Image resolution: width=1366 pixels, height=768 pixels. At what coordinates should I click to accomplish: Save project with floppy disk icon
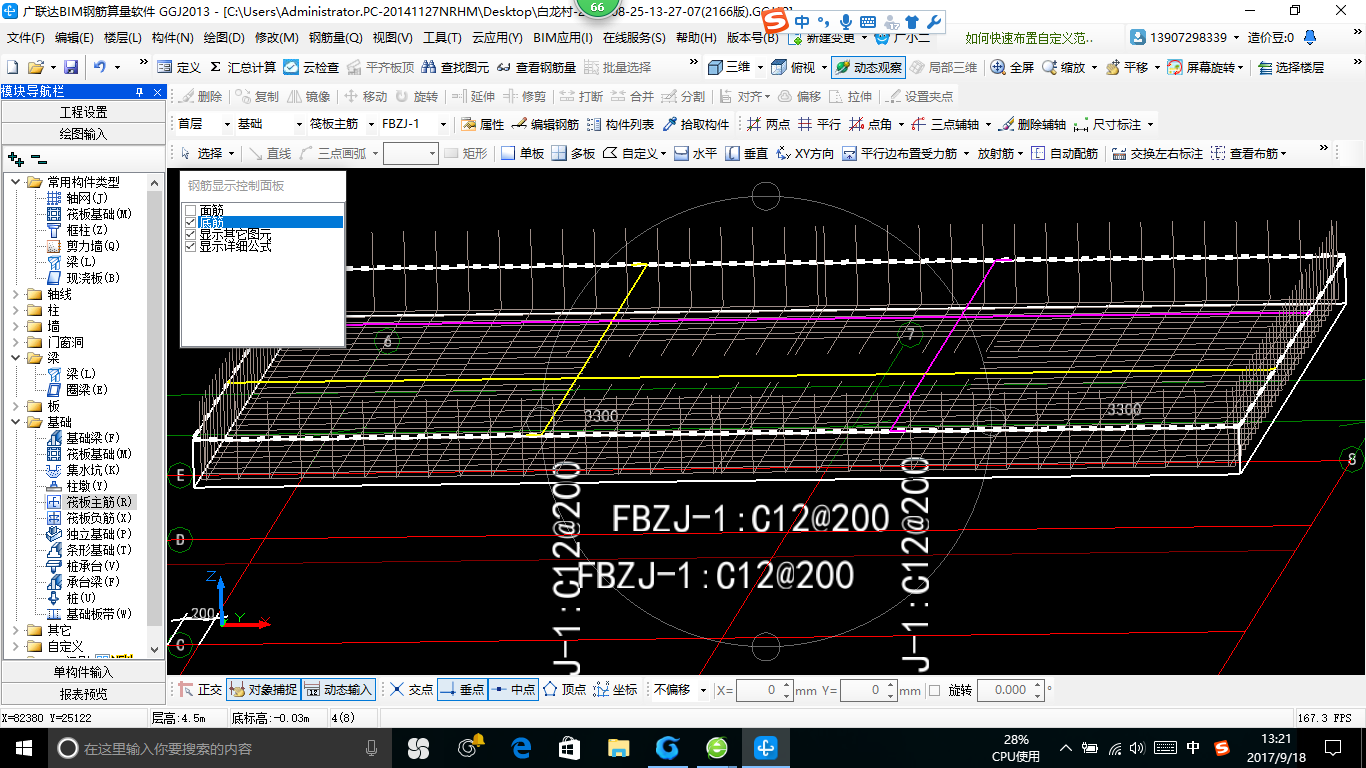[x=71, y=67]
